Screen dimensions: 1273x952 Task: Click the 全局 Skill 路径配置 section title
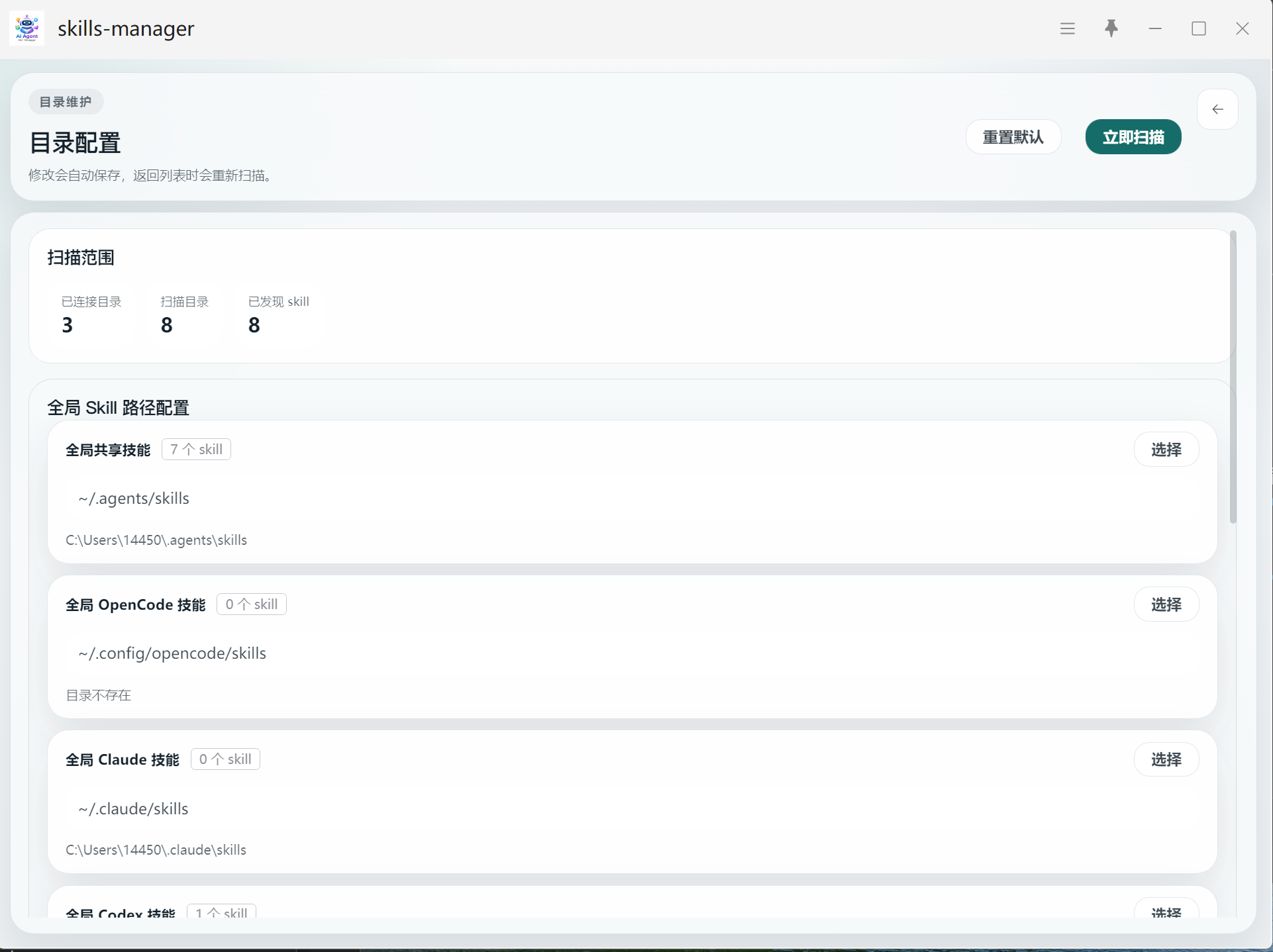point(119,408)
